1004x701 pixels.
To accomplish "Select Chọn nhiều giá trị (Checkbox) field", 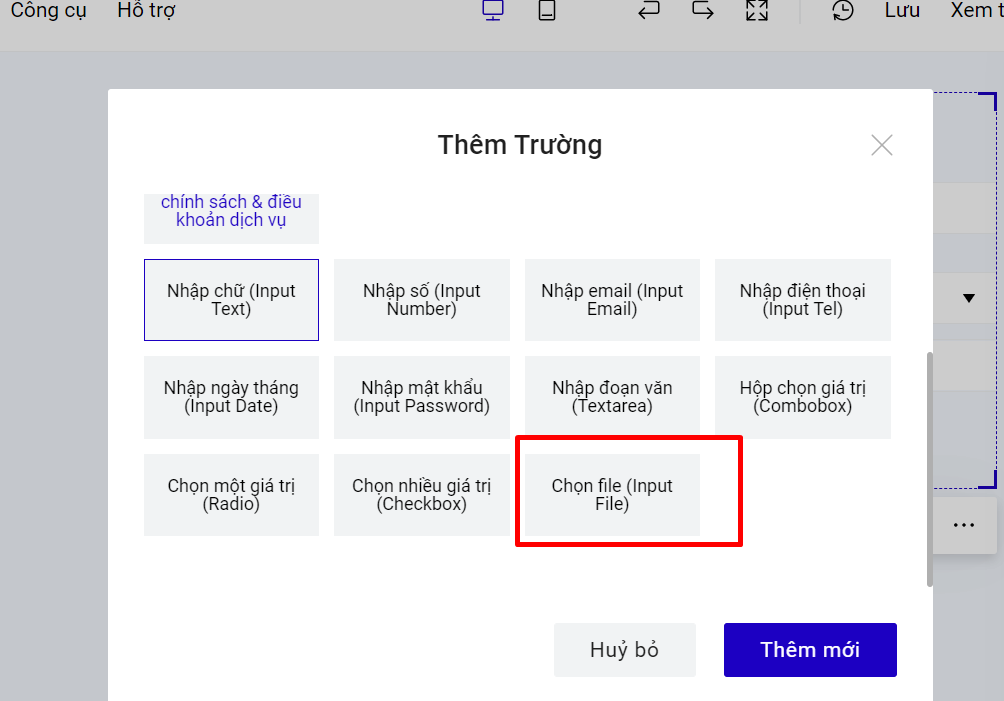I will click(421, 495).
